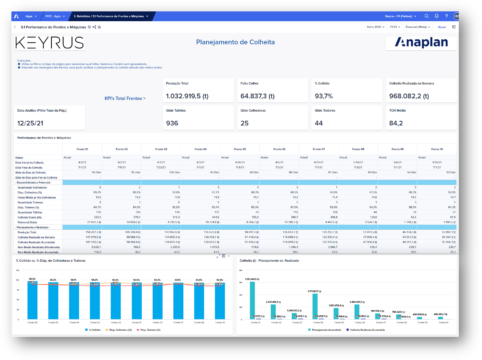Open the comments panel icon
Image resolution: width=482 pixels, height=360 pixels.
pos(454,27)
